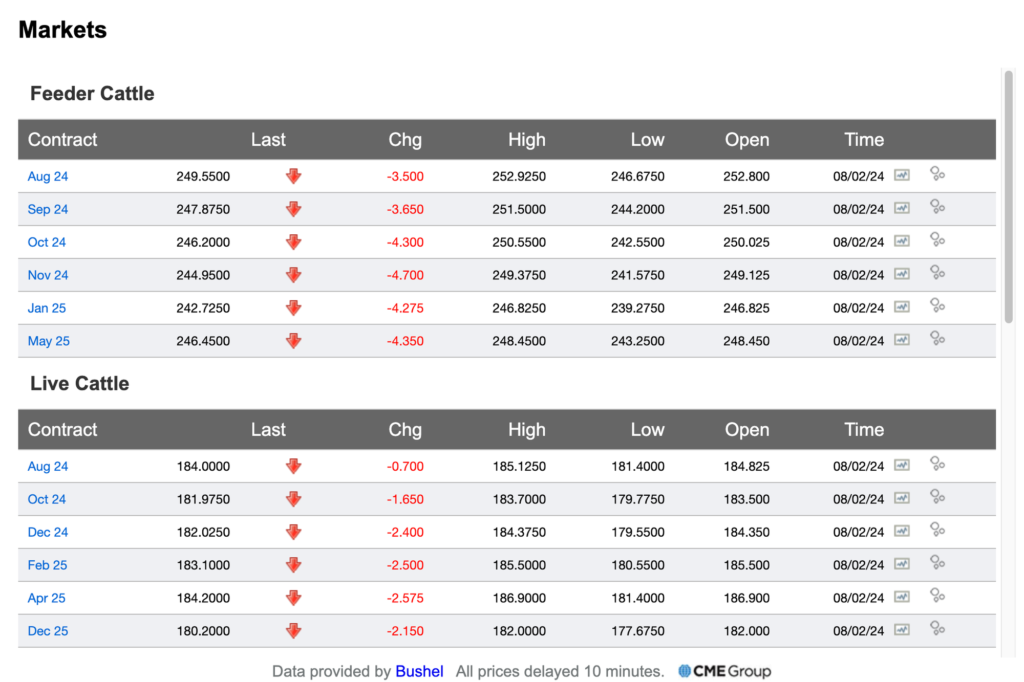Click the markets panel vertical scrollbar

click(1008, 196)
